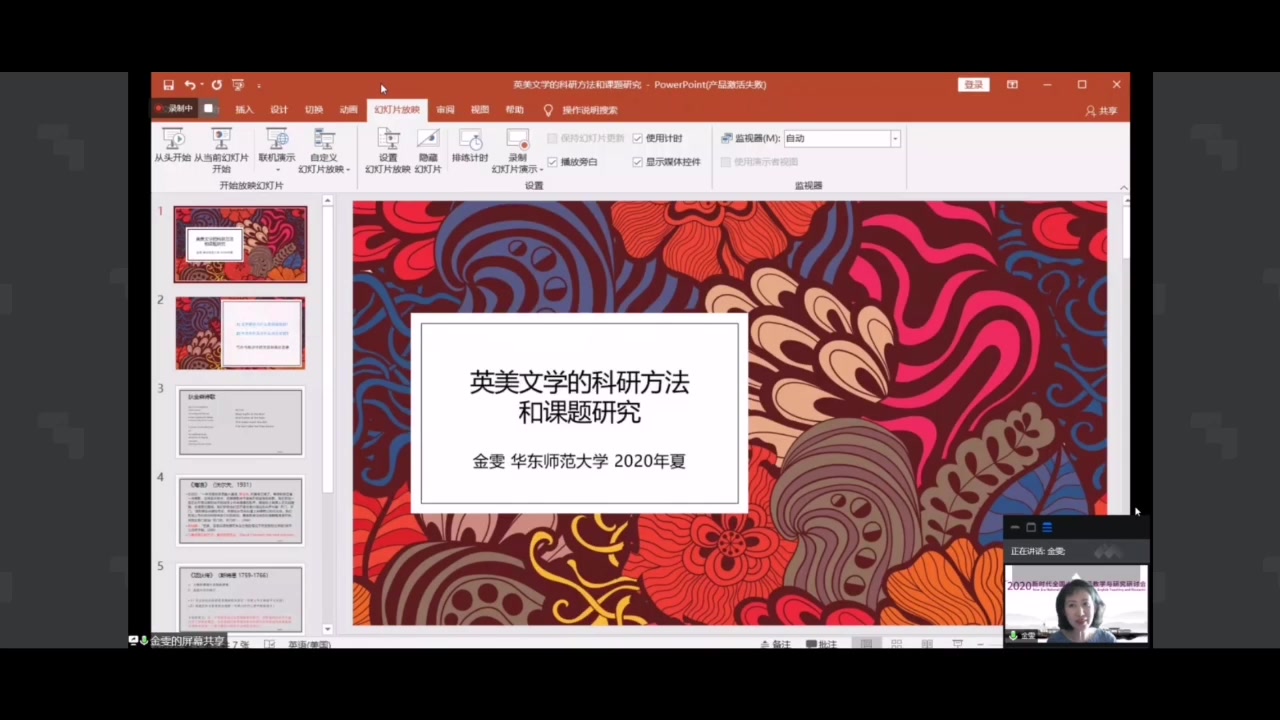Switch to Reading view icon
This screenshot has width=1280, height=720.
click(x=927, y=644)
